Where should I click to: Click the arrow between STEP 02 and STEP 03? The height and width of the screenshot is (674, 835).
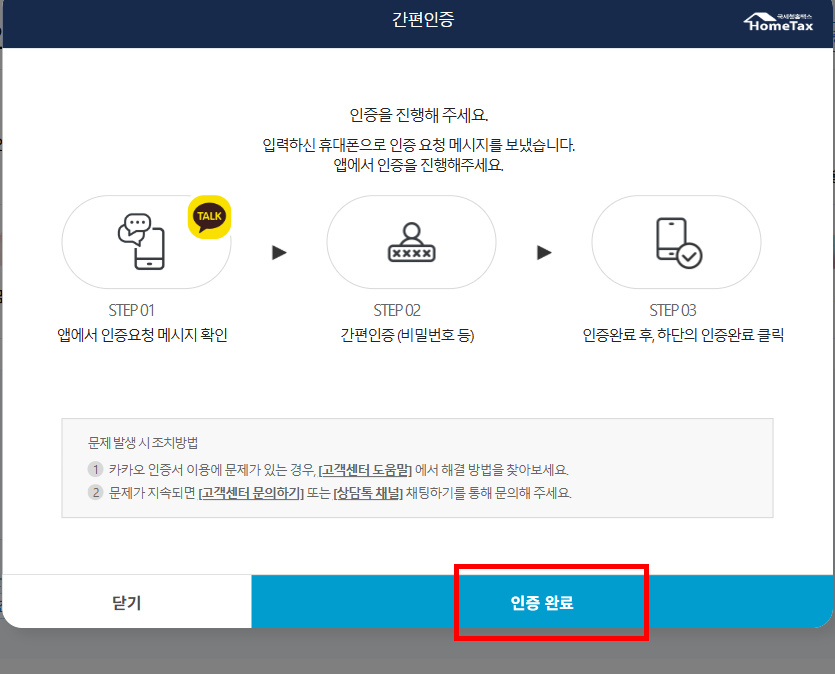point(544,253)
